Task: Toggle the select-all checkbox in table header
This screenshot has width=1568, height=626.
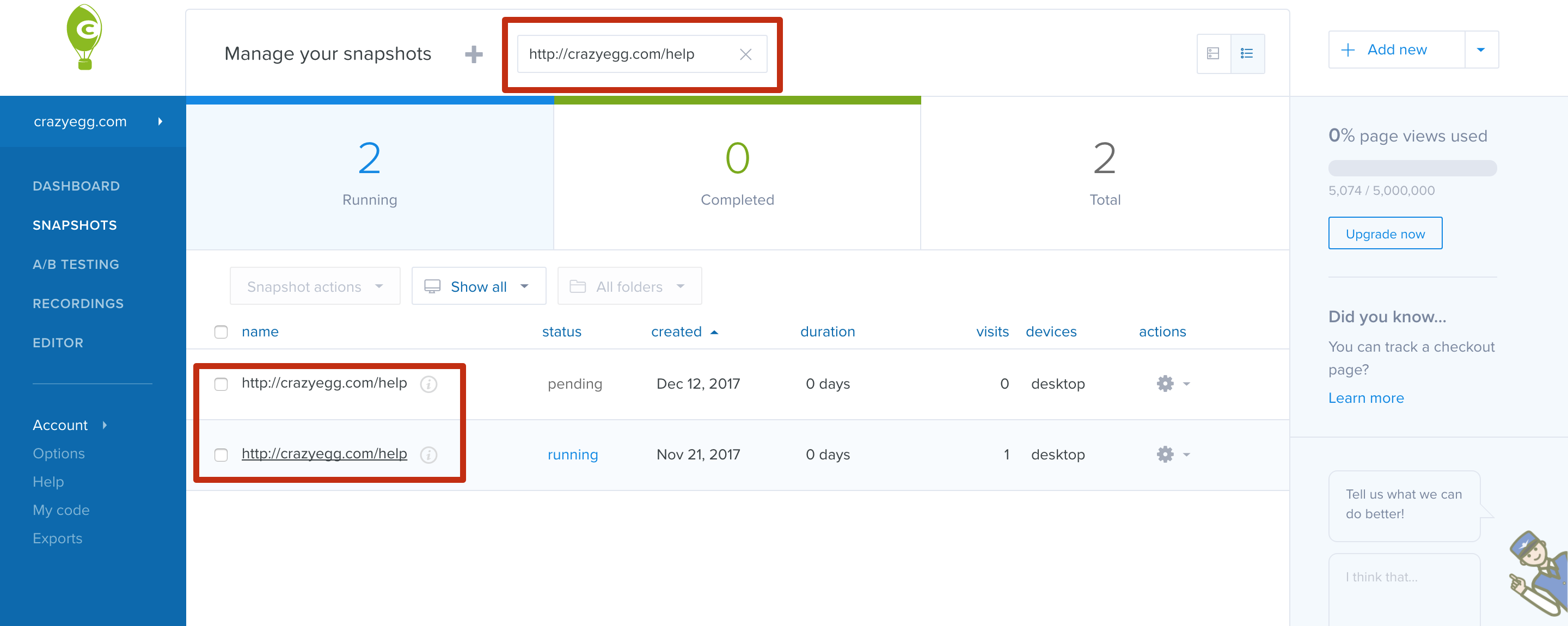Action: pos(221,332)
